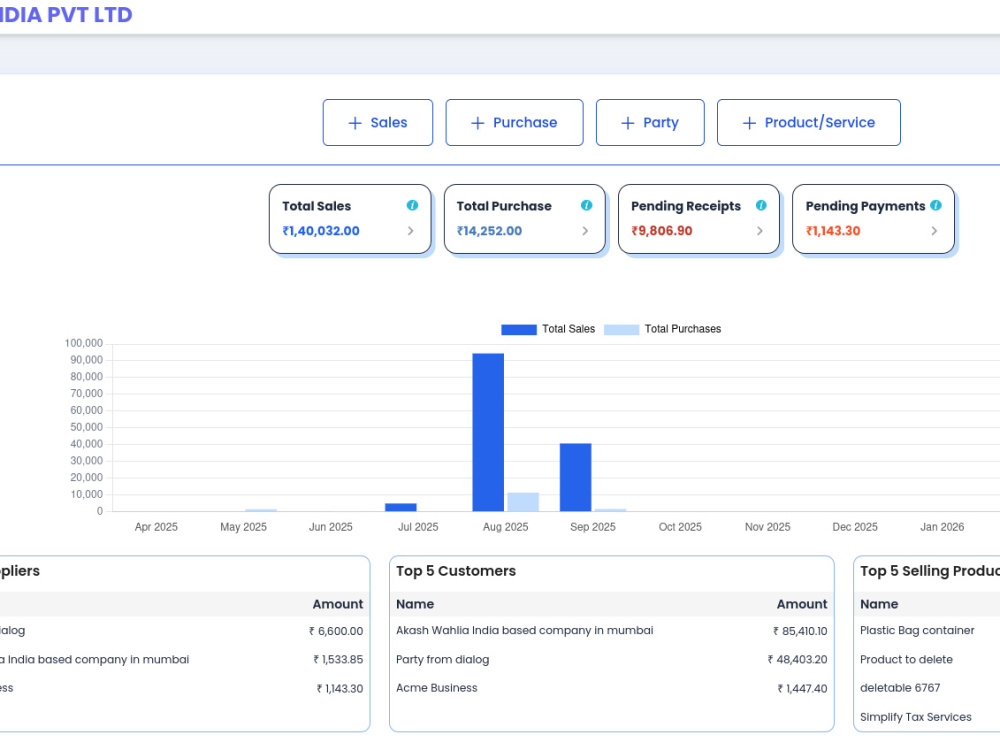Click the Pending Payments info icon
The height and width of the screenshot is (750, 1000).
[x=936, y=205]
